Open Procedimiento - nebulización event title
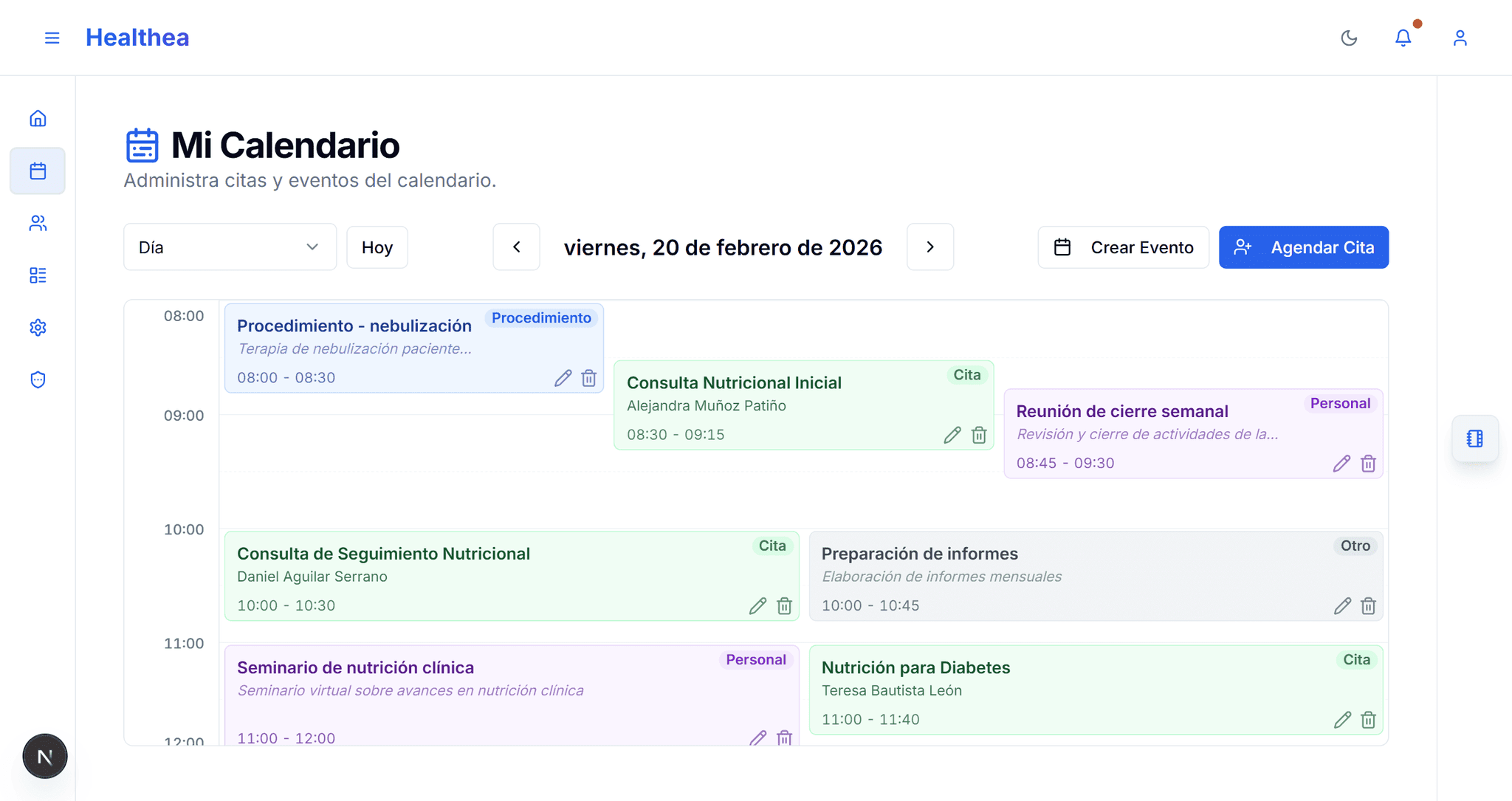 click(x=354, y=326)
